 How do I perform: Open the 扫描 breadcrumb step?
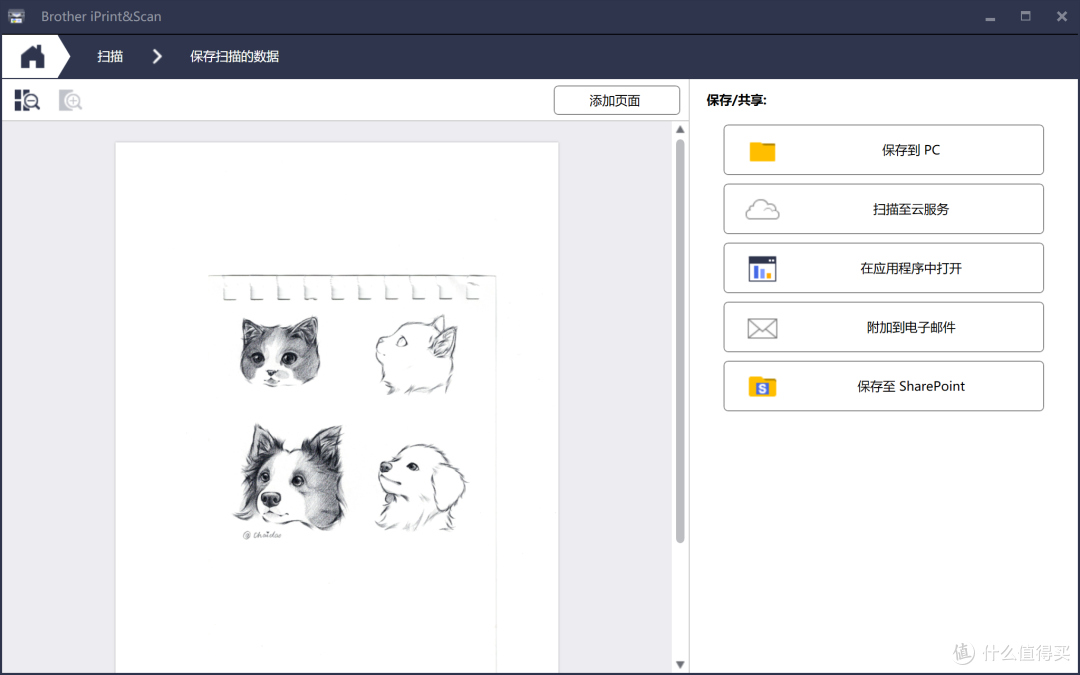[x=110, y=56]
